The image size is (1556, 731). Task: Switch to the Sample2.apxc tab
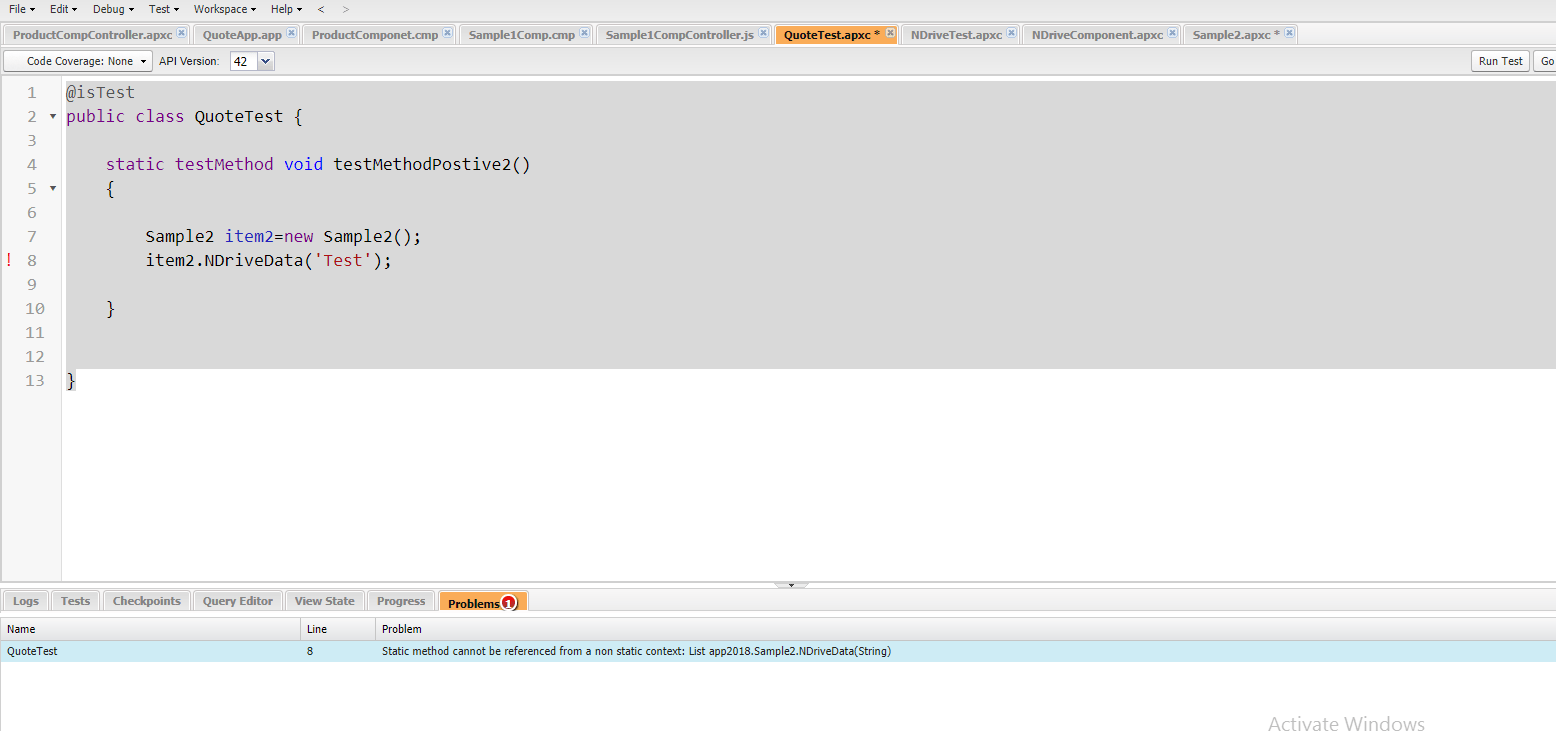(1232, 33)
